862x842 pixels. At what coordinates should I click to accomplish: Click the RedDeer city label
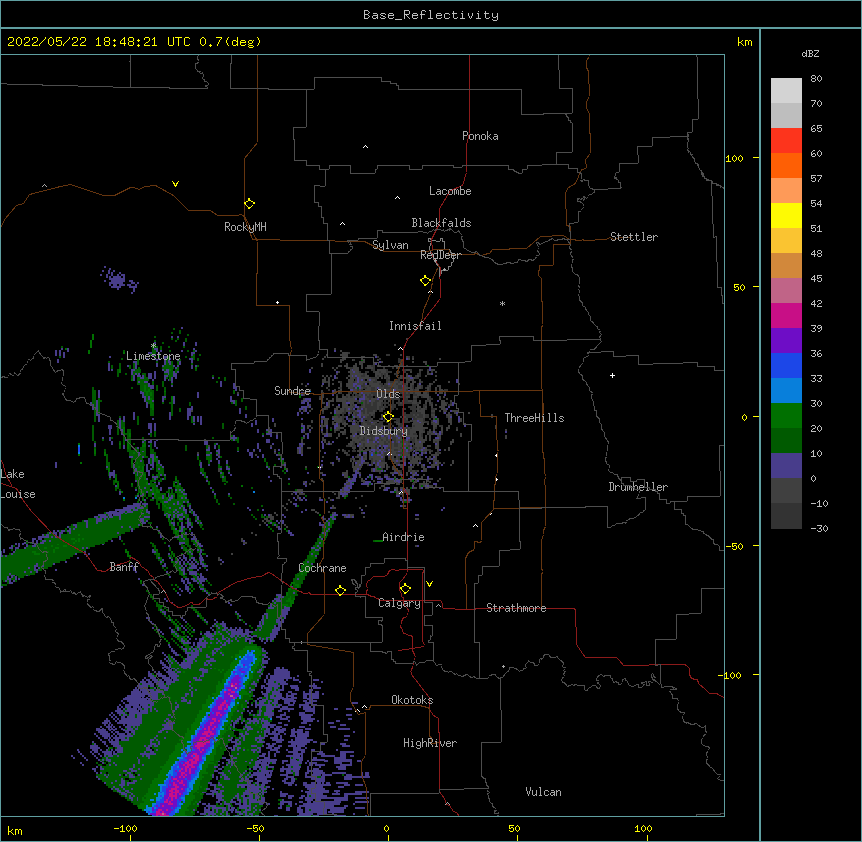[x=440, y=255]
